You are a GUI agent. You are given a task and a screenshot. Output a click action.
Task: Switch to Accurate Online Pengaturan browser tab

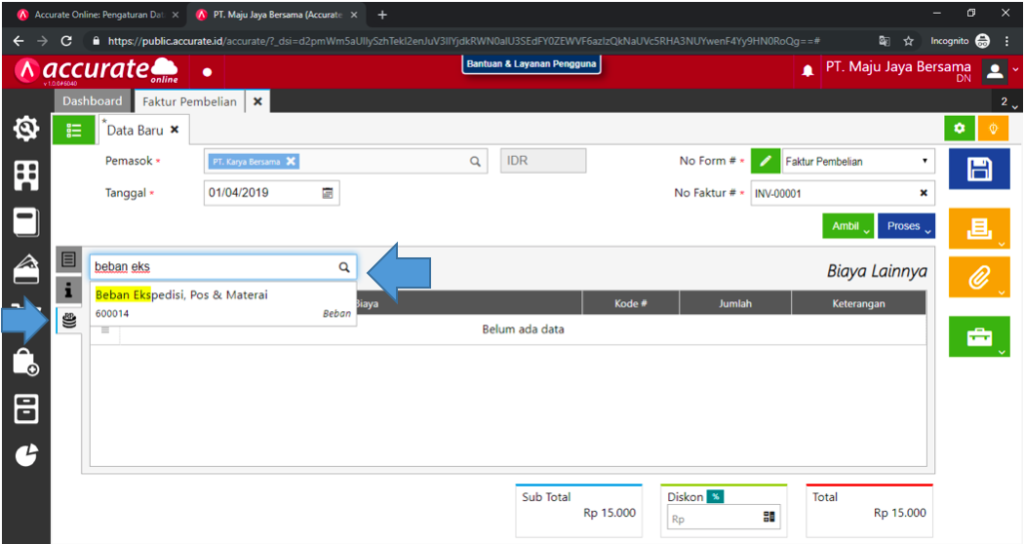click(99, 14)
